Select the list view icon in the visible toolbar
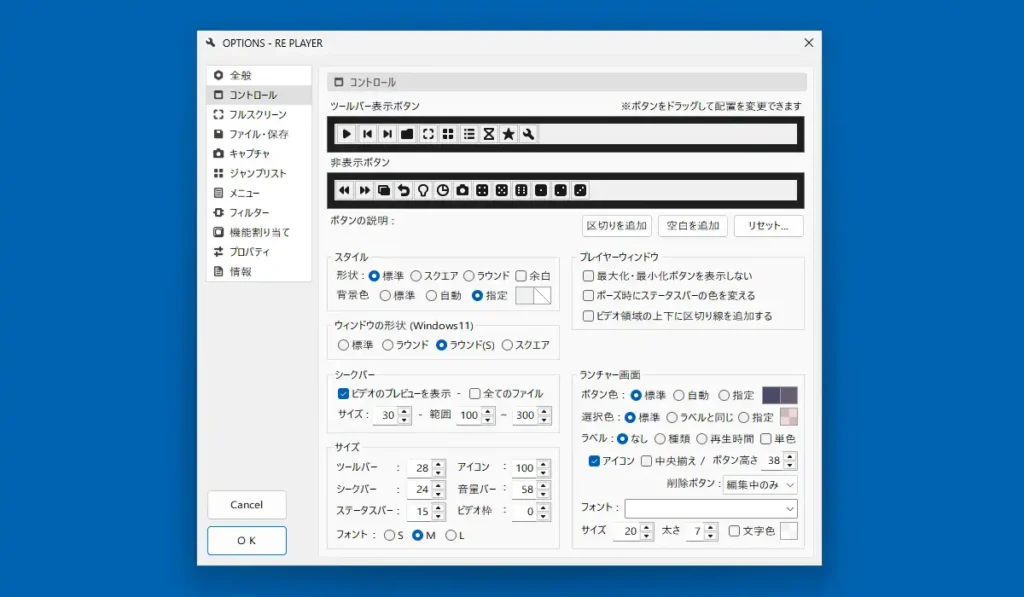The width and height of the screenshot is (1024, 597). (x=468, y=133)
